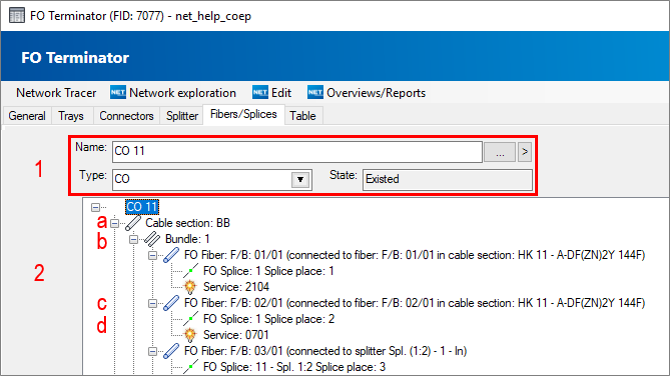Viewport: 670px width, 376px height.
Task: Collapse the FO Fiber F/B: 03/01 node
Action: point(153,352)
